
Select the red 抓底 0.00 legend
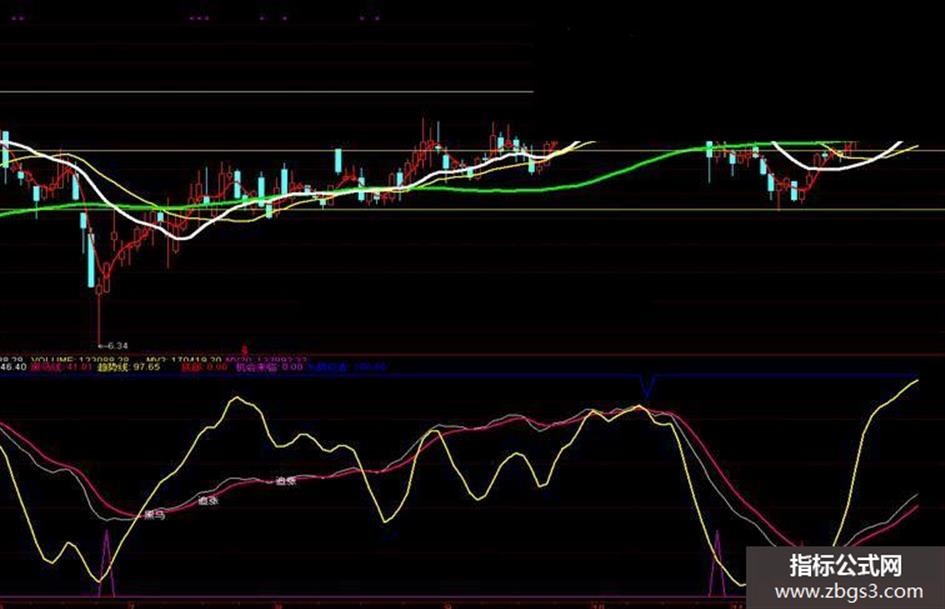pyautogui.click(x=205, y=367)
